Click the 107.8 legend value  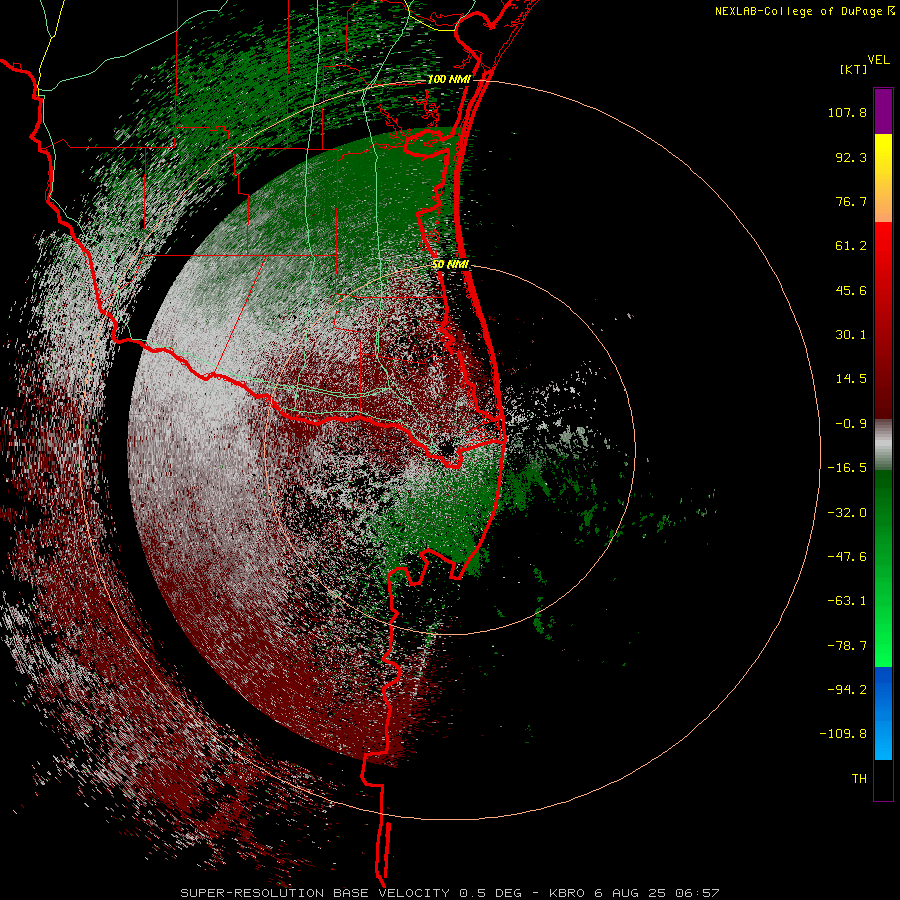[847, 112]
